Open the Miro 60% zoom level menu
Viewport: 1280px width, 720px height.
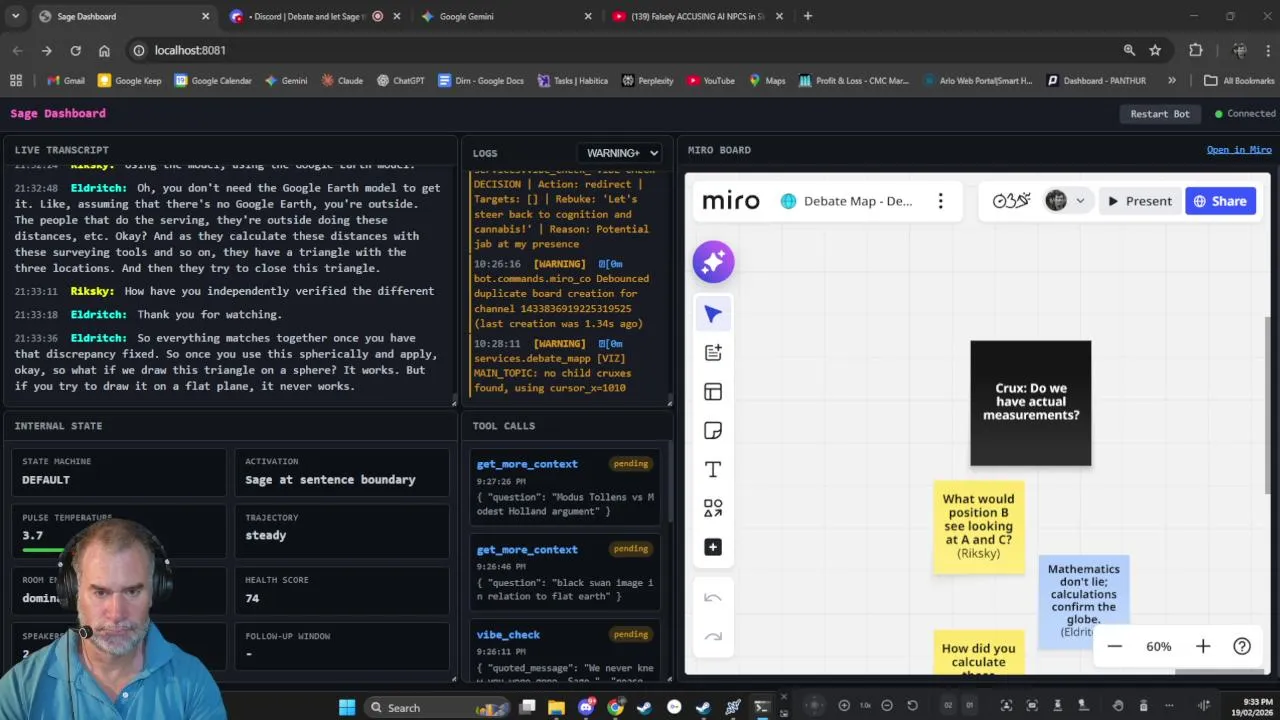click(1159, 647)
